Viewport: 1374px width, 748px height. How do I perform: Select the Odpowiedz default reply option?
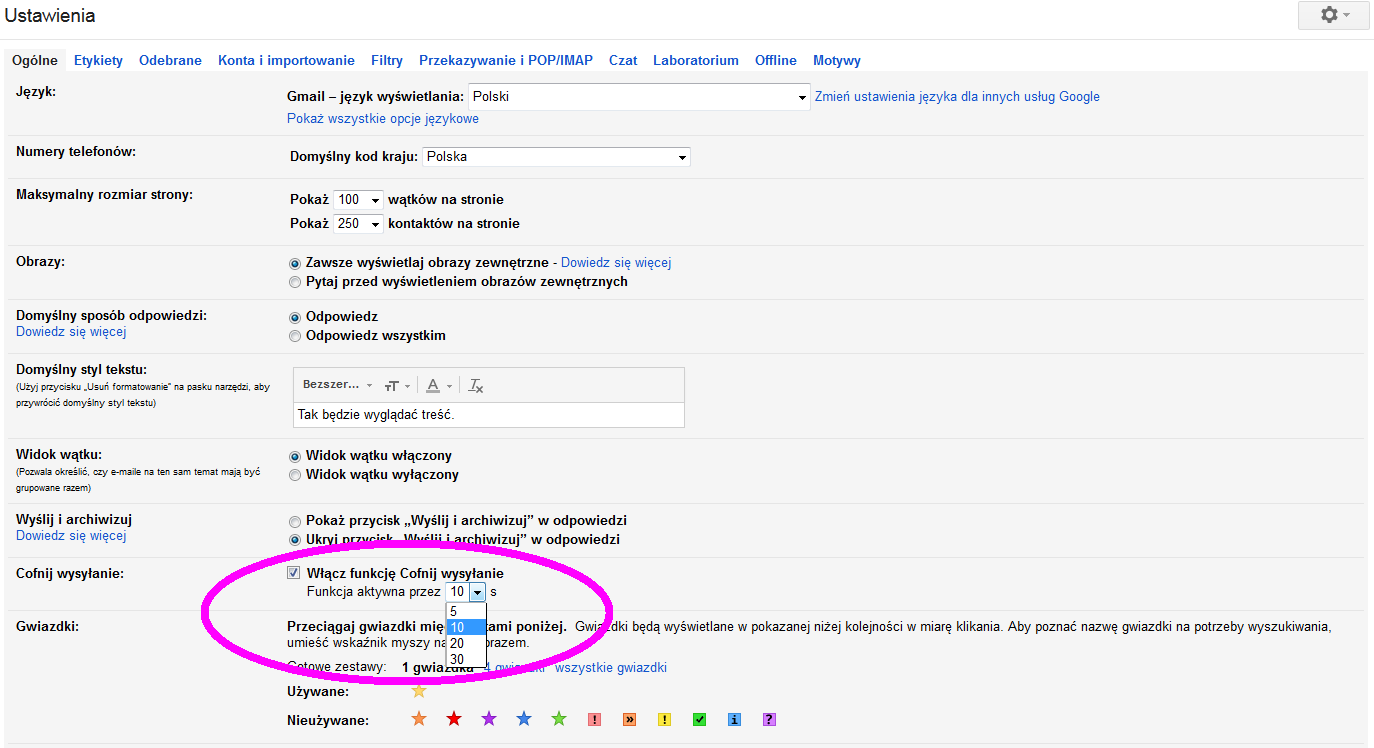click(x=294, y=317)
